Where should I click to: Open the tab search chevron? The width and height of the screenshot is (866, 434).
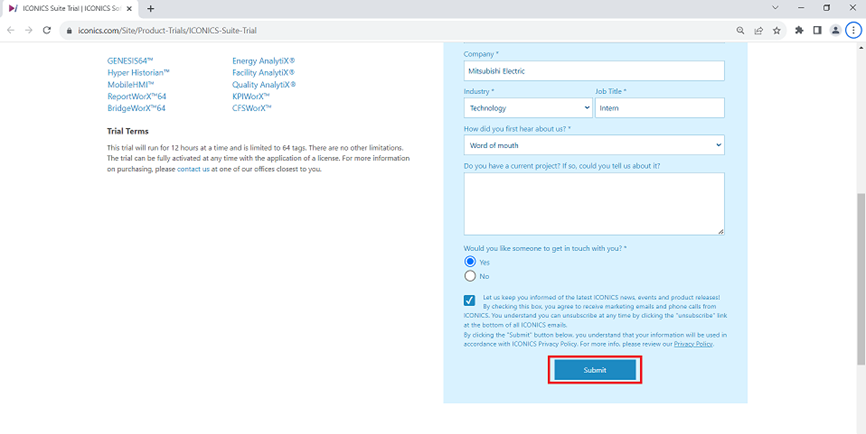tap(775, 8)
